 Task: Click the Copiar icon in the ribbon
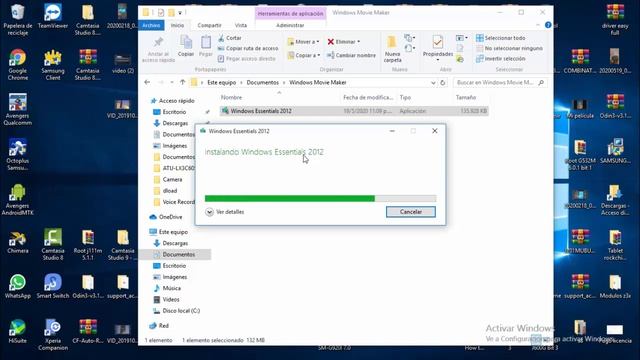point(186,42)
